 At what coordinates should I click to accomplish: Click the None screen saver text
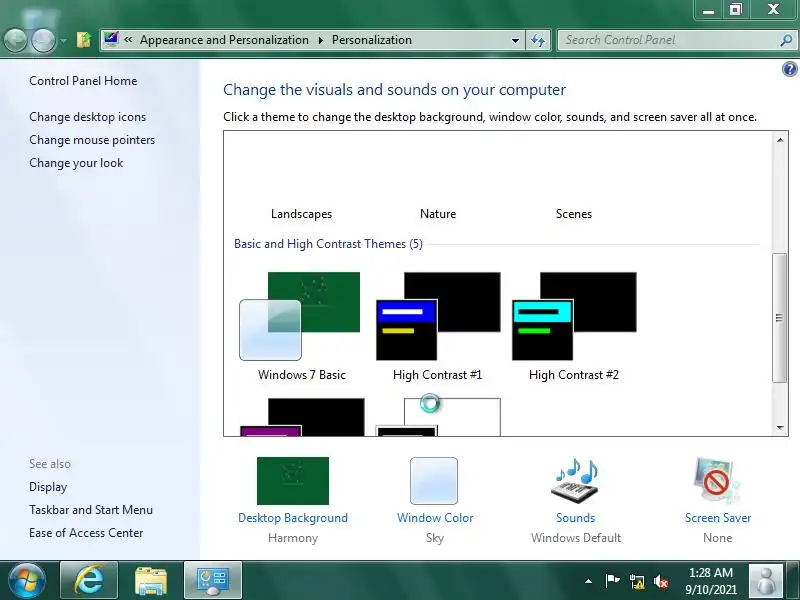717,538
